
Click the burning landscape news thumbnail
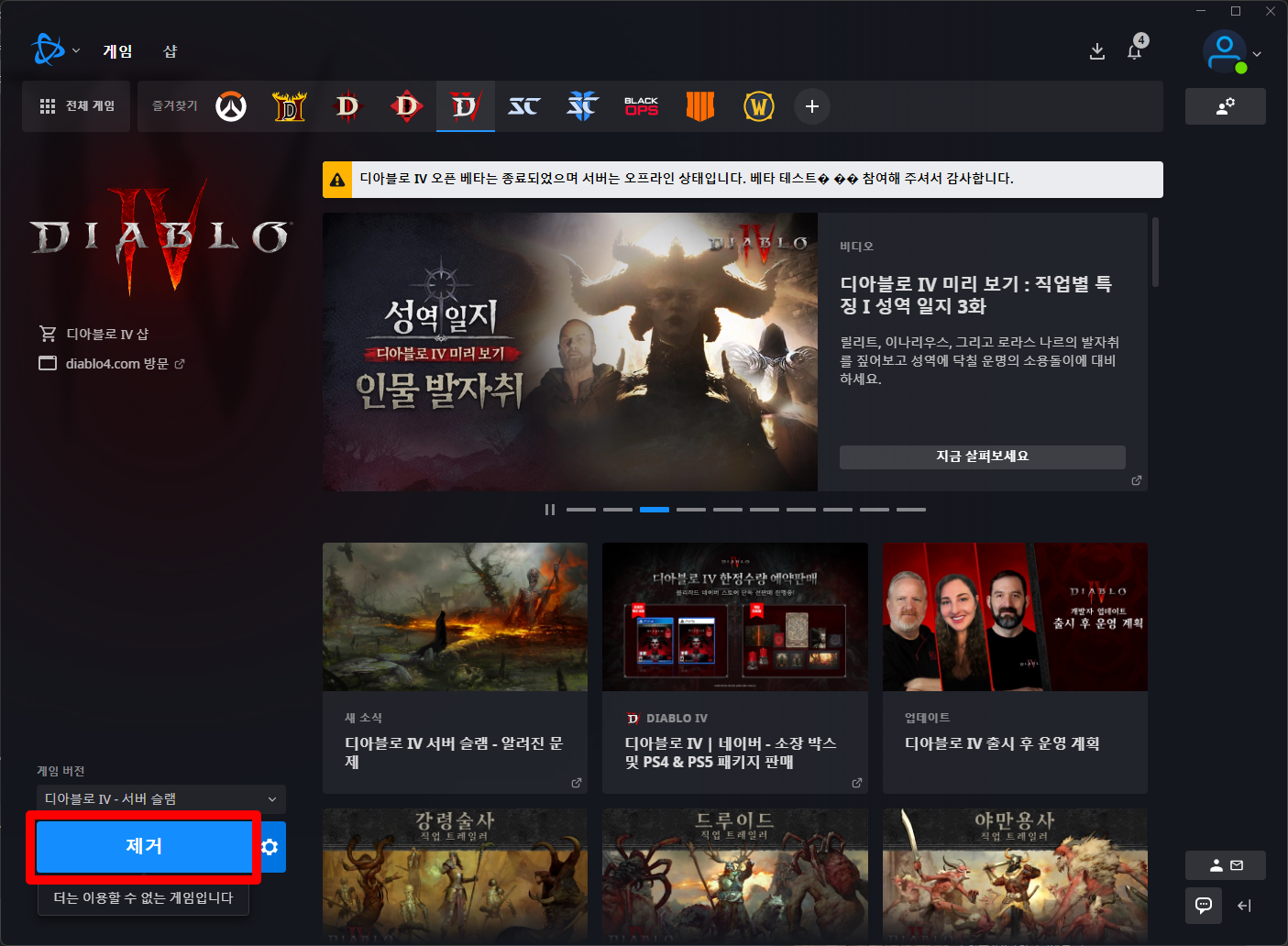(455, 617)
